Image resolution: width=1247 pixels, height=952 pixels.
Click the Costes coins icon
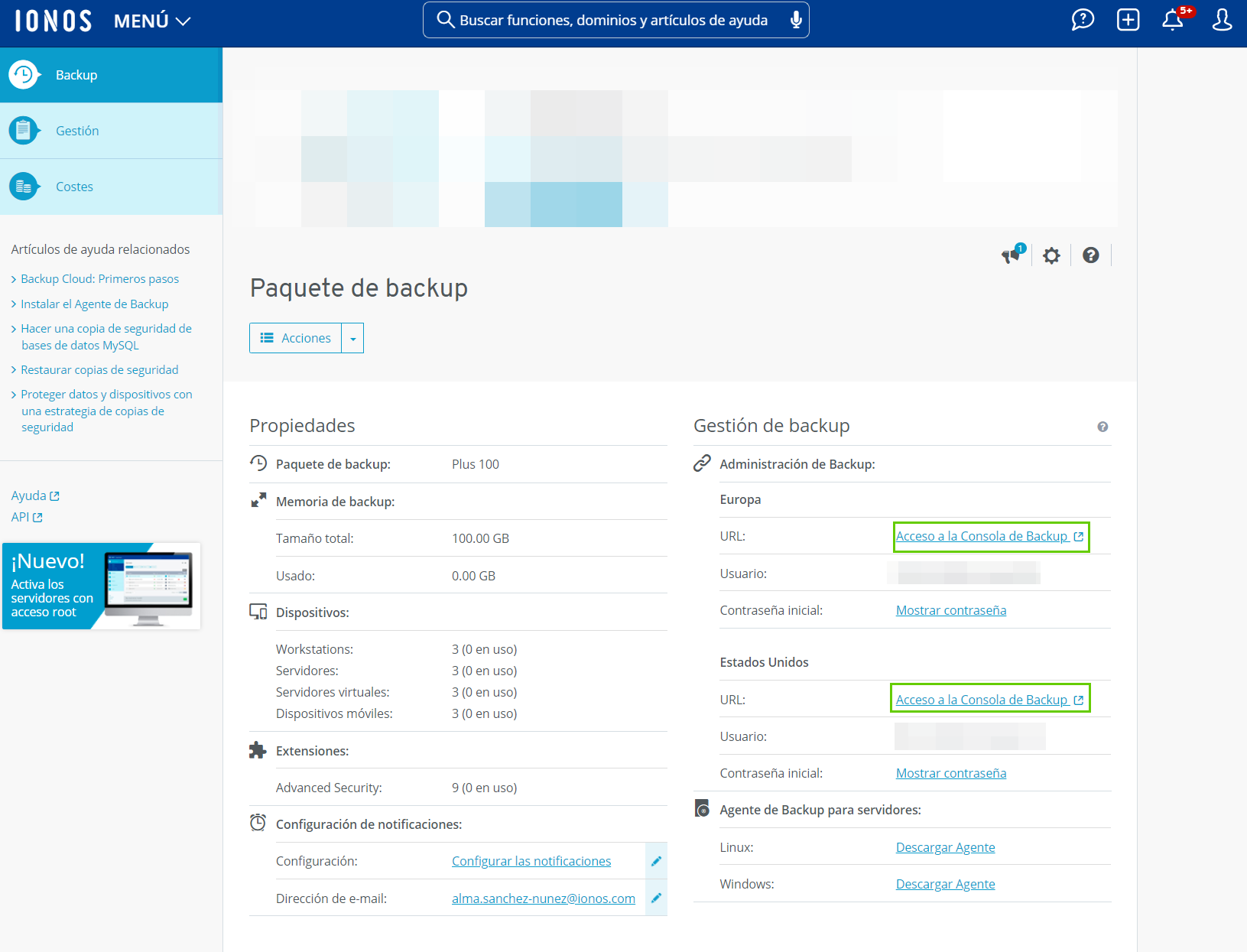coord(24,187)
